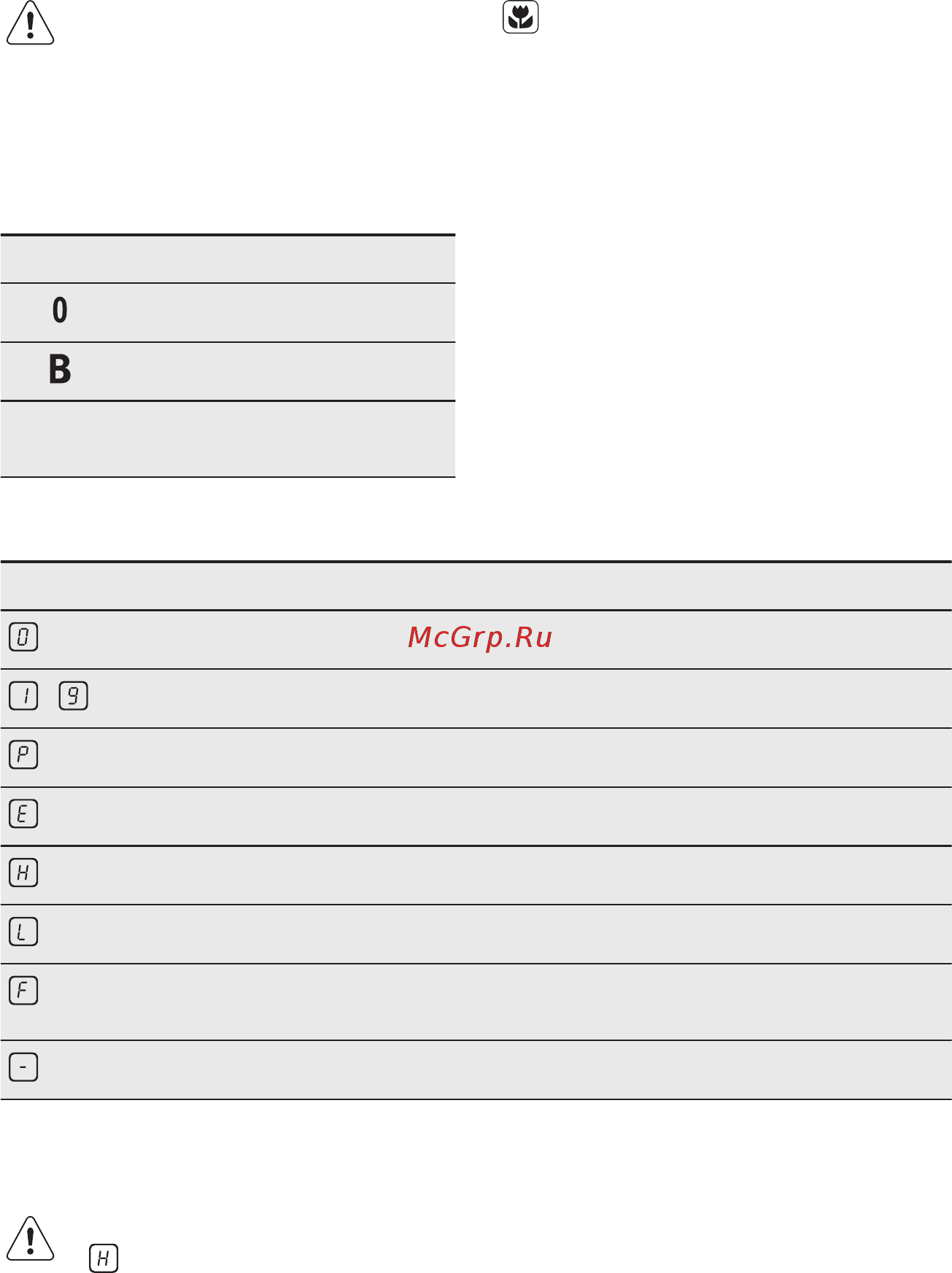Click the blank header row above display symbols
Viewport: 952px width, 1273px height.
476,587
